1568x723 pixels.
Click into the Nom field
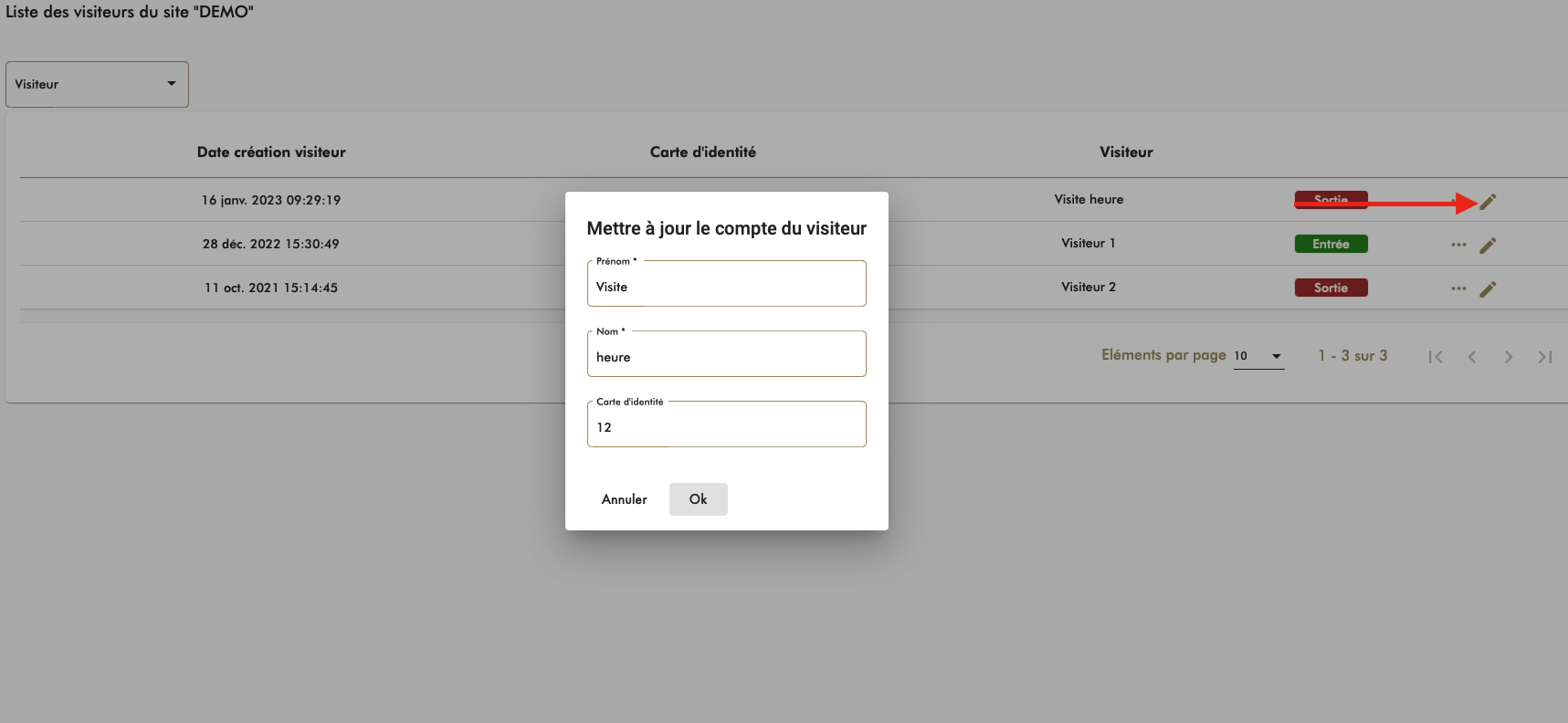726,357
